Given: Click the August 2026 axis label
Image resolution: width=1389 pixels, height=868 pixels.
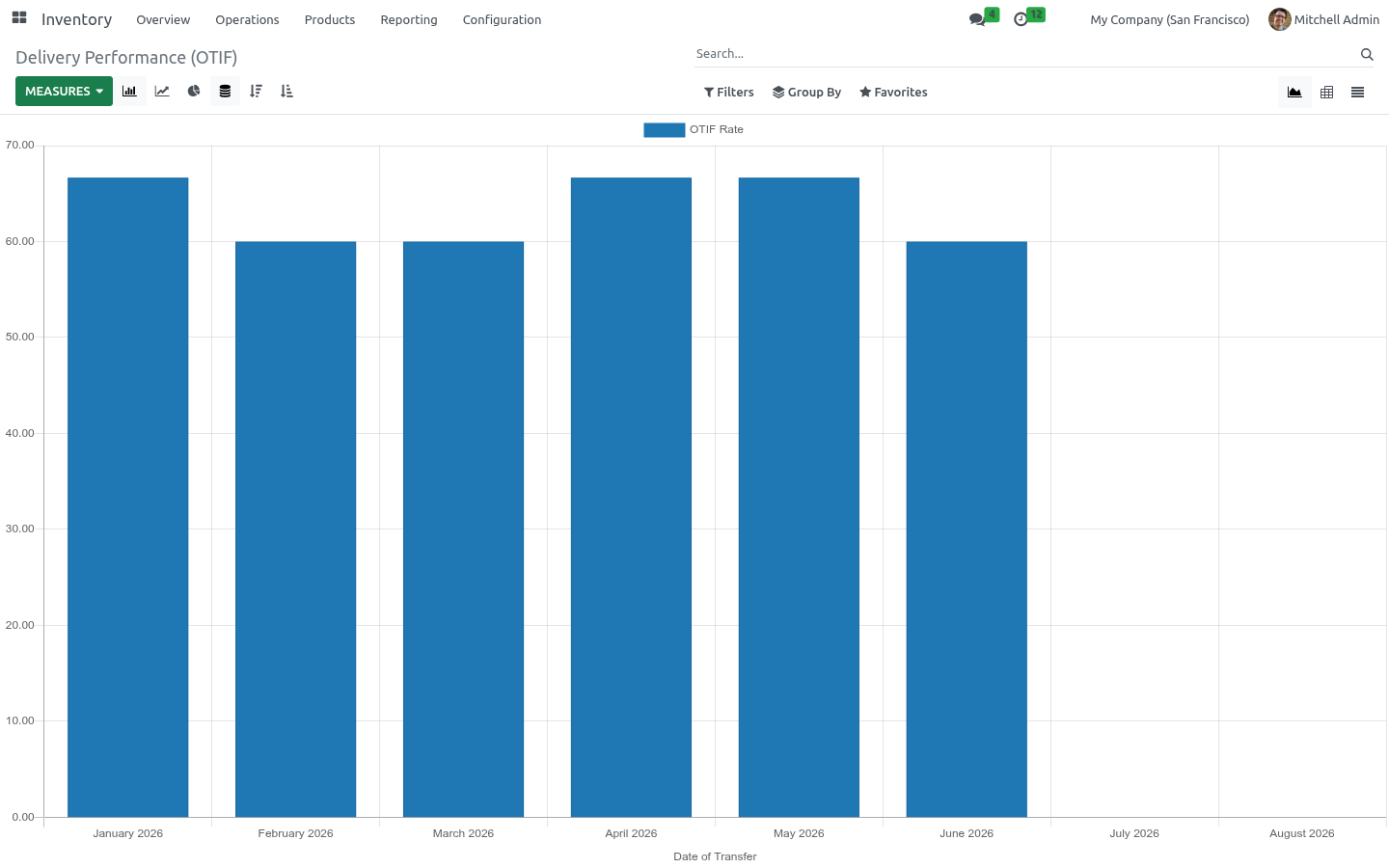Looking at the screenshot, I should [1302, 833].
